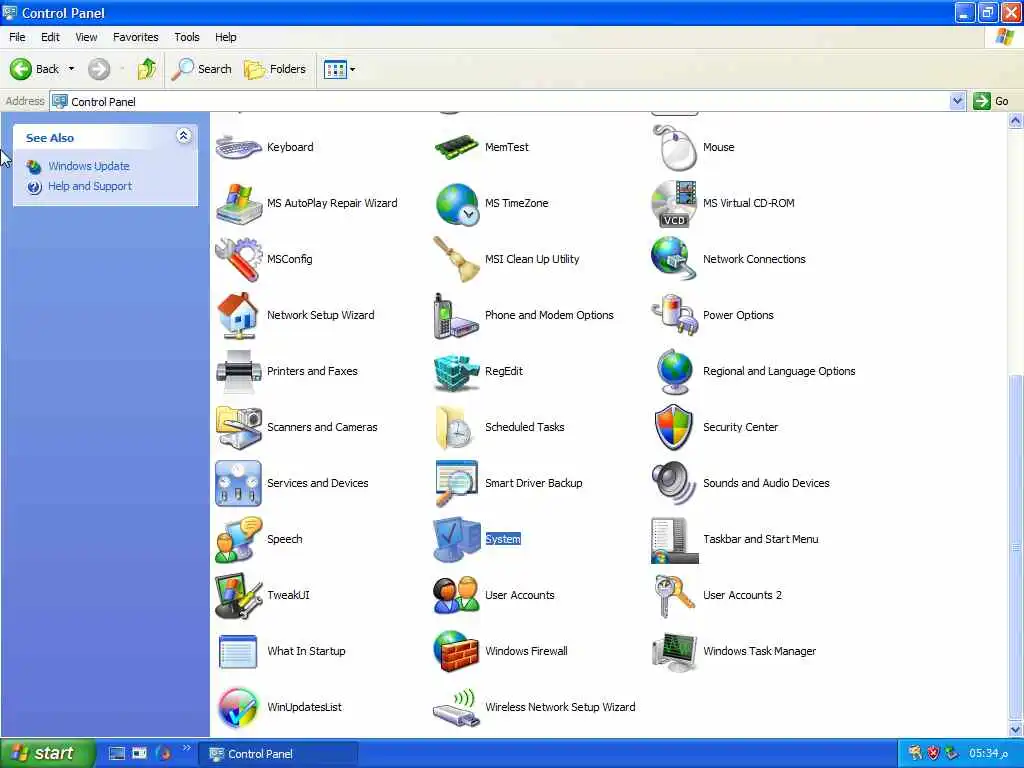Open the Services and Devices icon
The width and height of the screenshot is (1024, 768).
pos(238,483)
